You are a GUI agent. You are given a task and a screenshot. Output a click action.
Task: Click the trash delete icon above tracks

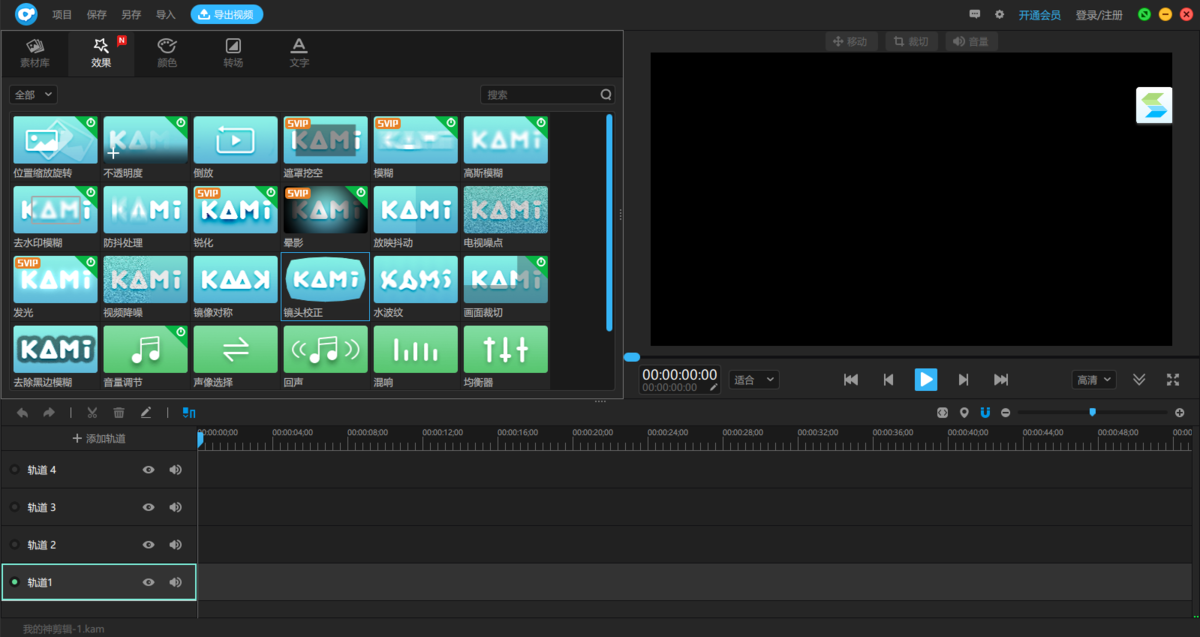click(119, 412)
